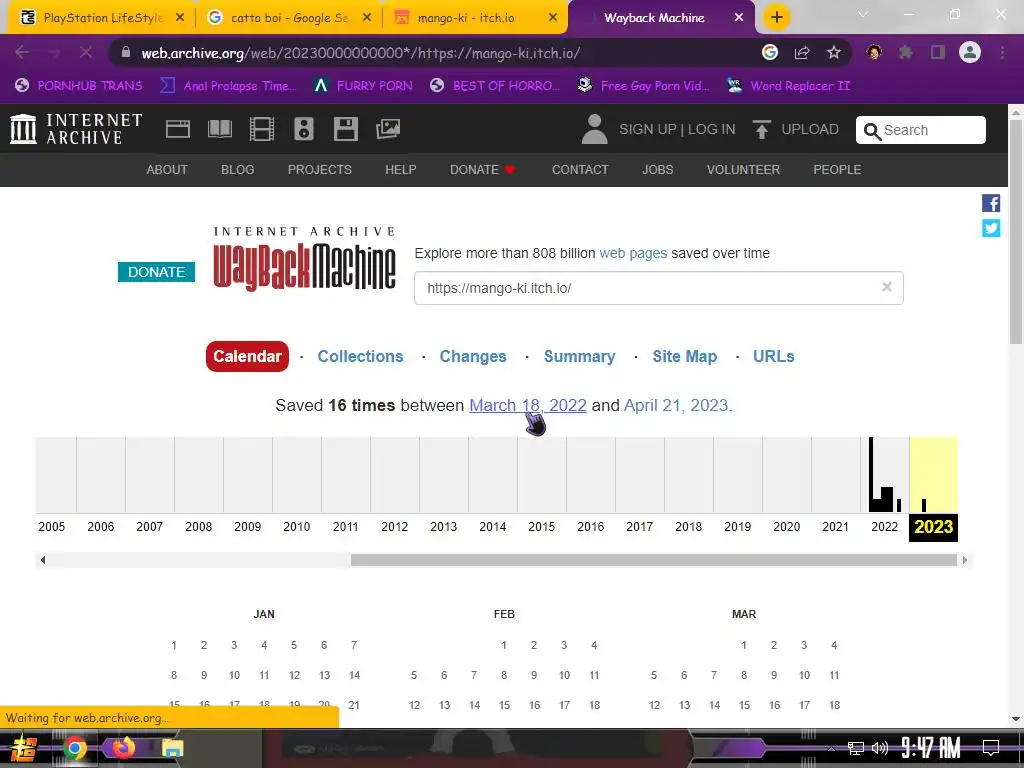The width and height of the screenshot is (1024, 768).
Task: Close the mango-ki itch.io tab
Action: click(552, 18)
